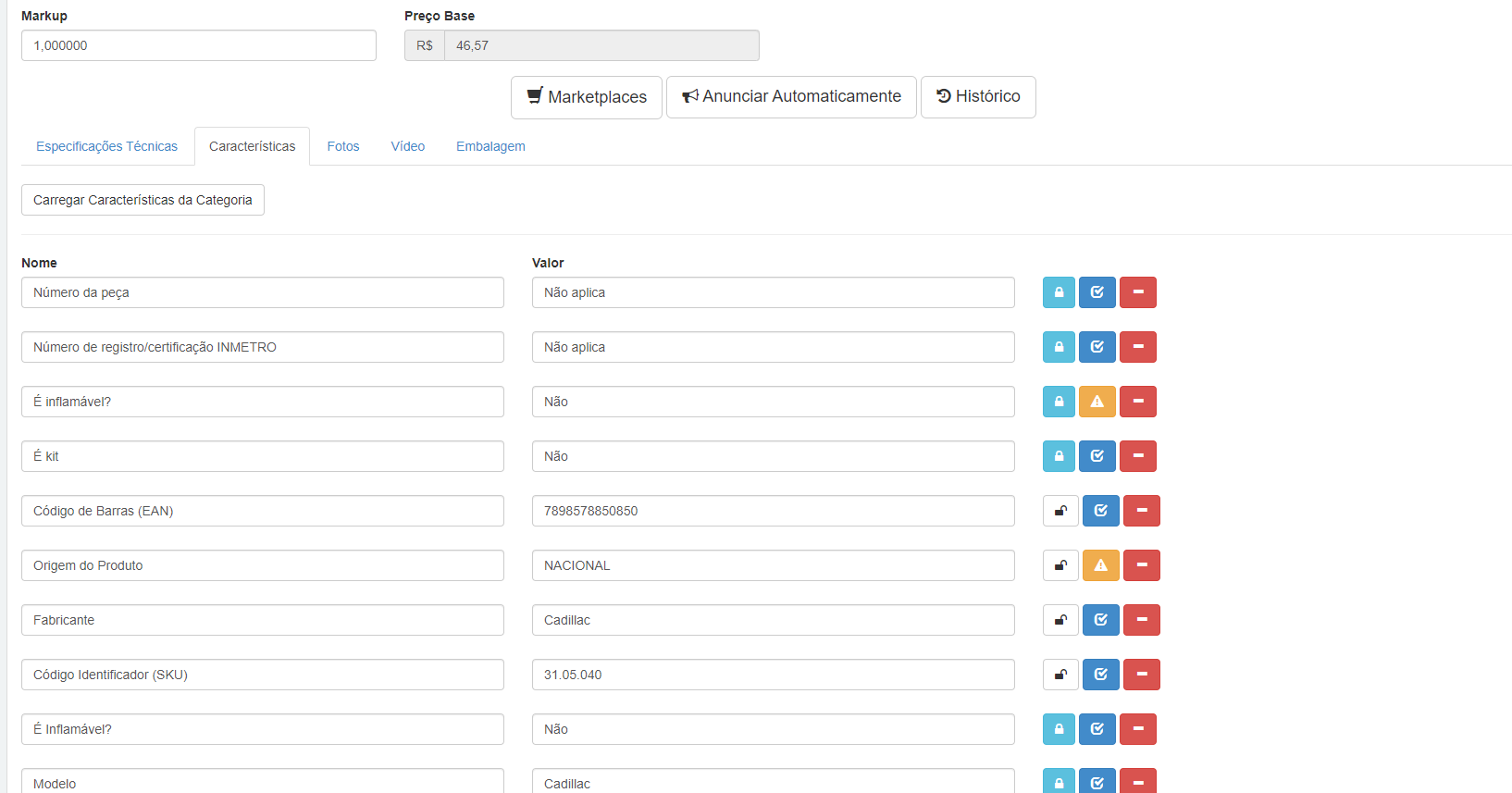The width and height of the screenshot is (1512, 793).
Task: Toggle lock for É kit row
Action: tap(1059, 456)
